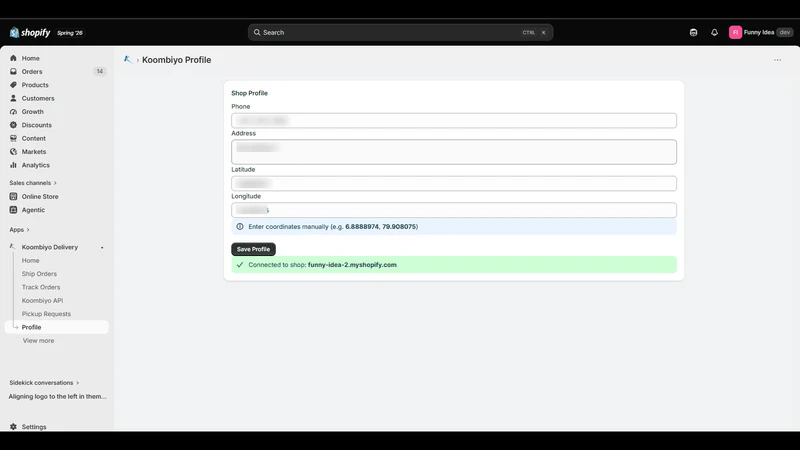
Task: Click the Markets globe icon
Action: pos(13,152)
